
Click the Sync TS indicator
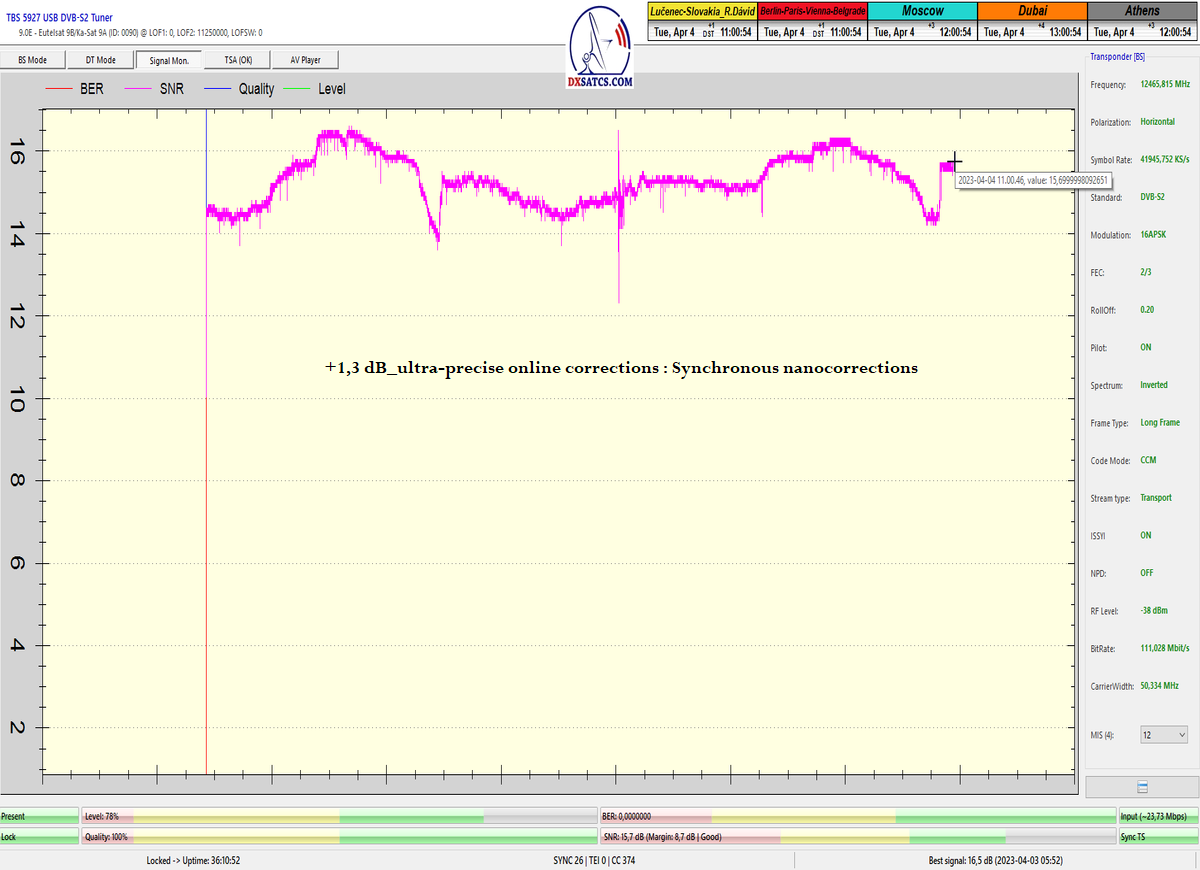[x=1157, y=836]
